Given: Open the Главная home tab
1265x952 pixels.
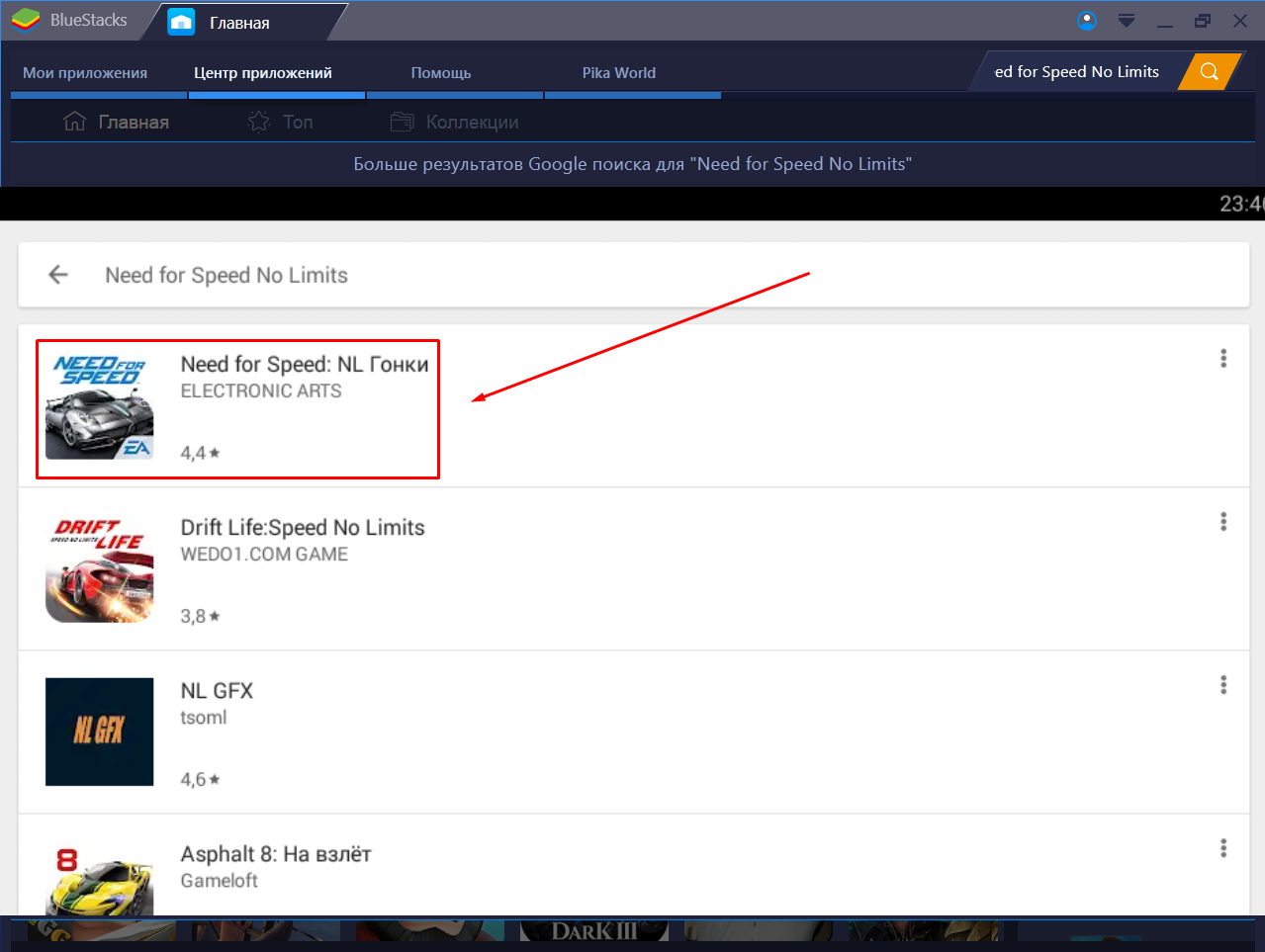Looking at the screenshot, I should click(237, 22).
